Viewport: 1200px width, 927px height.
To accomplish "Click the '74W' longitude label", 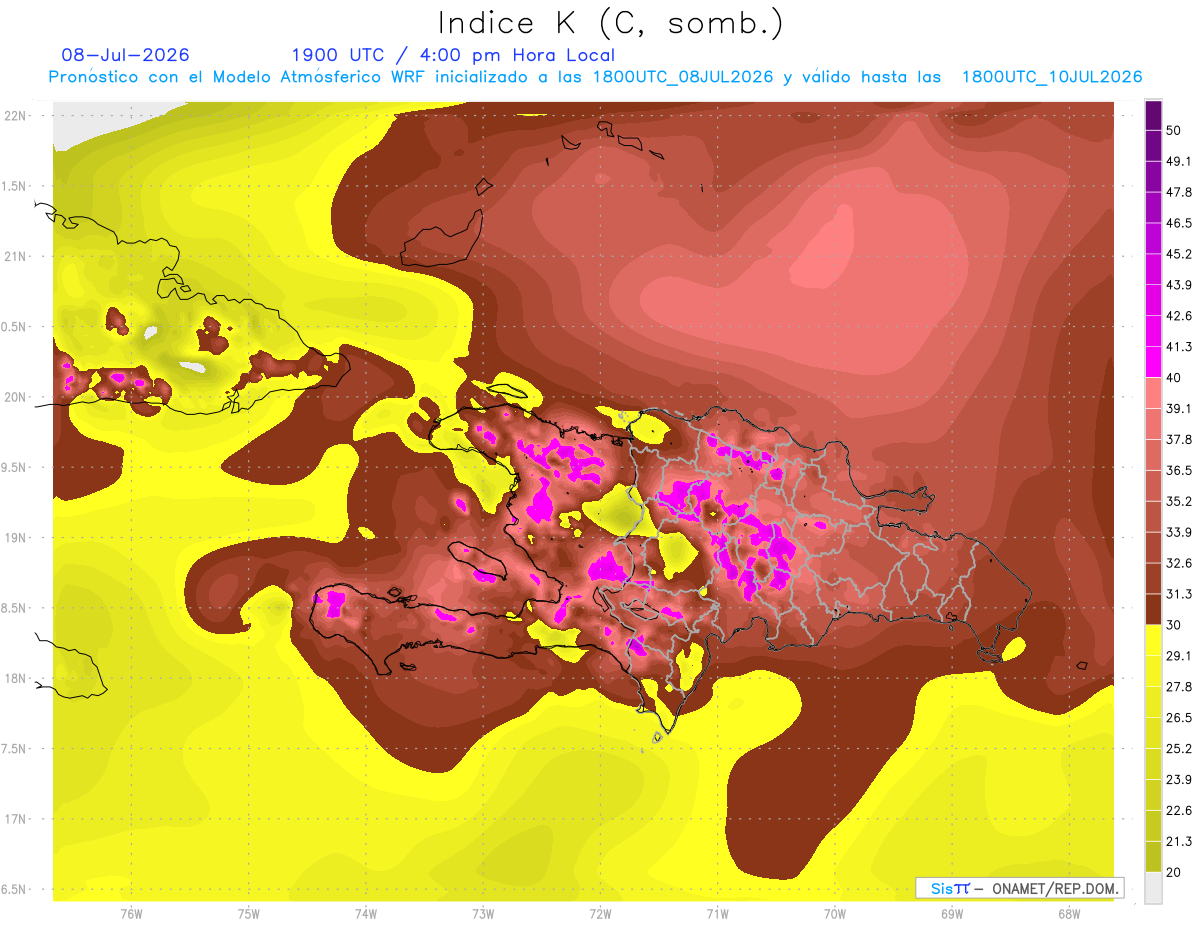I will coord(366,914).
